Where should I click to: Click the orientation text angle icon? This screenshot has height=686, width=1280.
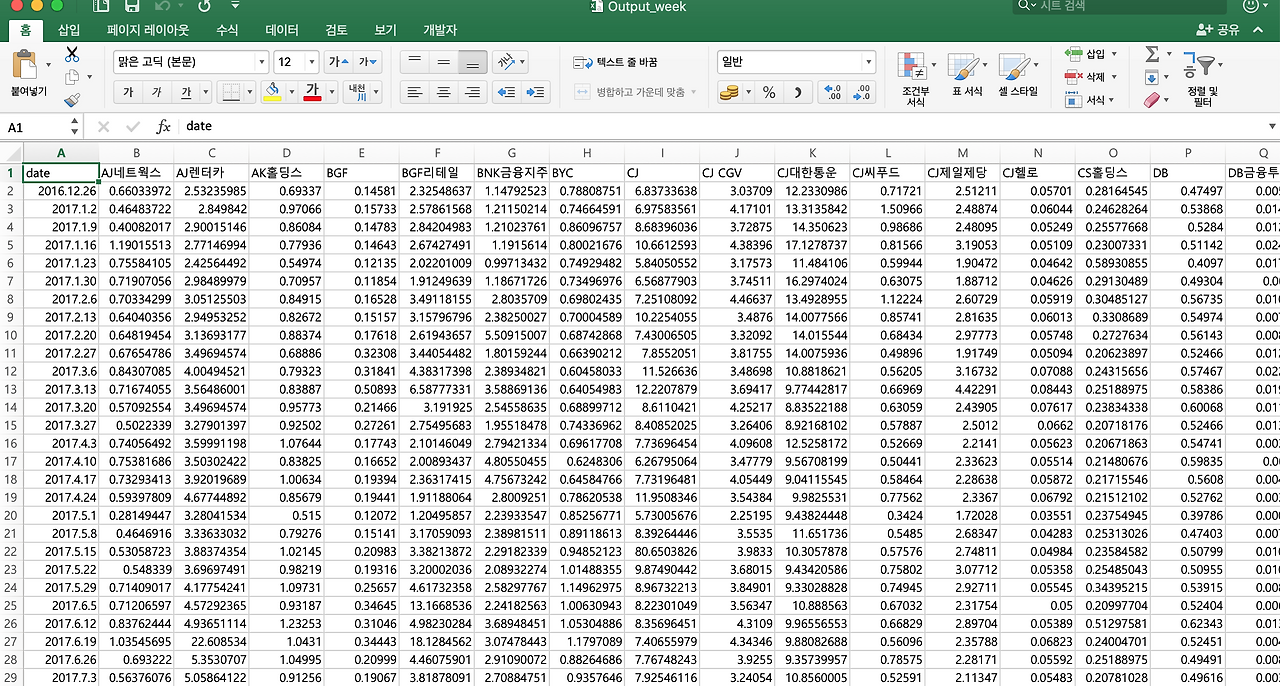(x=507, y=62)
